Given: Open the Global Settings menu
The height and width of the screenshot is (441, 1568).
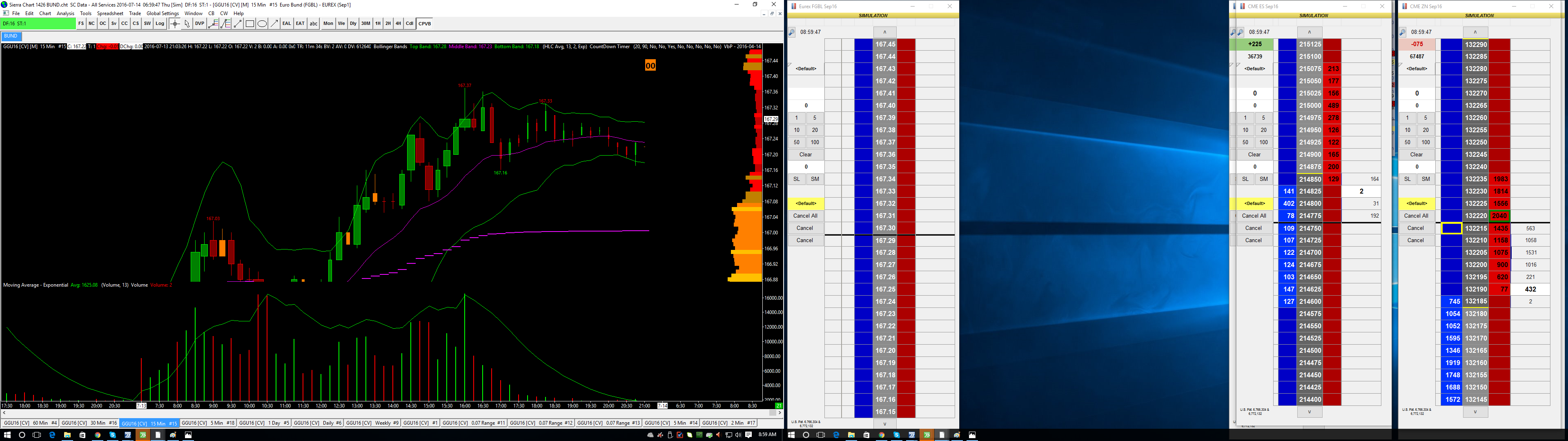Looking at the screenshot, I should click(163, 13).
